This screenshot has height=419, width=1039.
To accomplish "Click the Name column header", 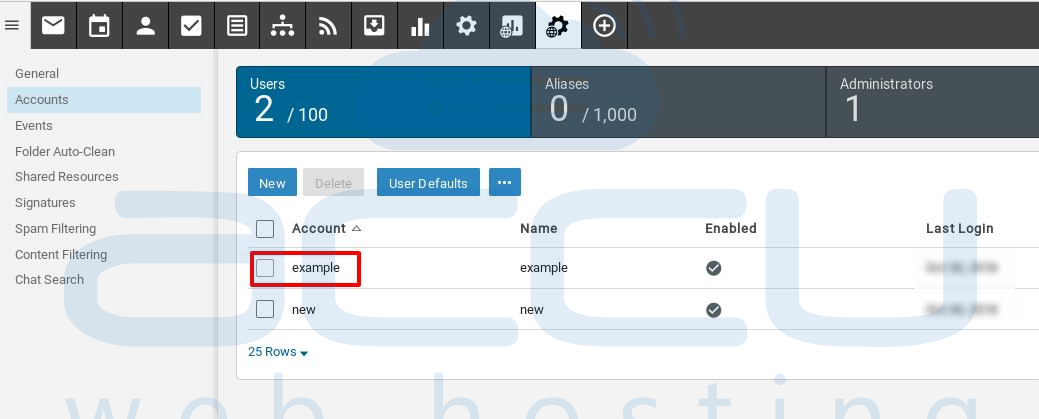I will click(x=539, y=228).
